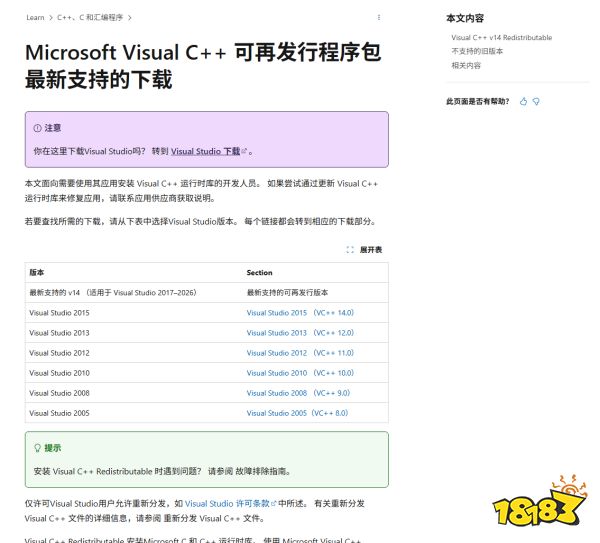
Task: Click the 此页面是否有帮助? label
Action: 478,101
